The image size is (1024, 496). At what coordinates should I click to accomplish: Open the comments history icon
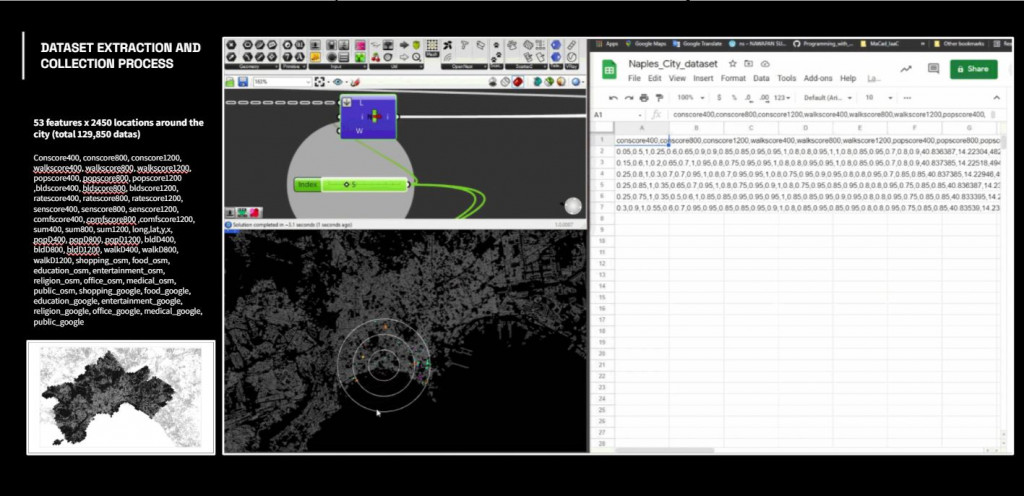(x=933, y=69)
